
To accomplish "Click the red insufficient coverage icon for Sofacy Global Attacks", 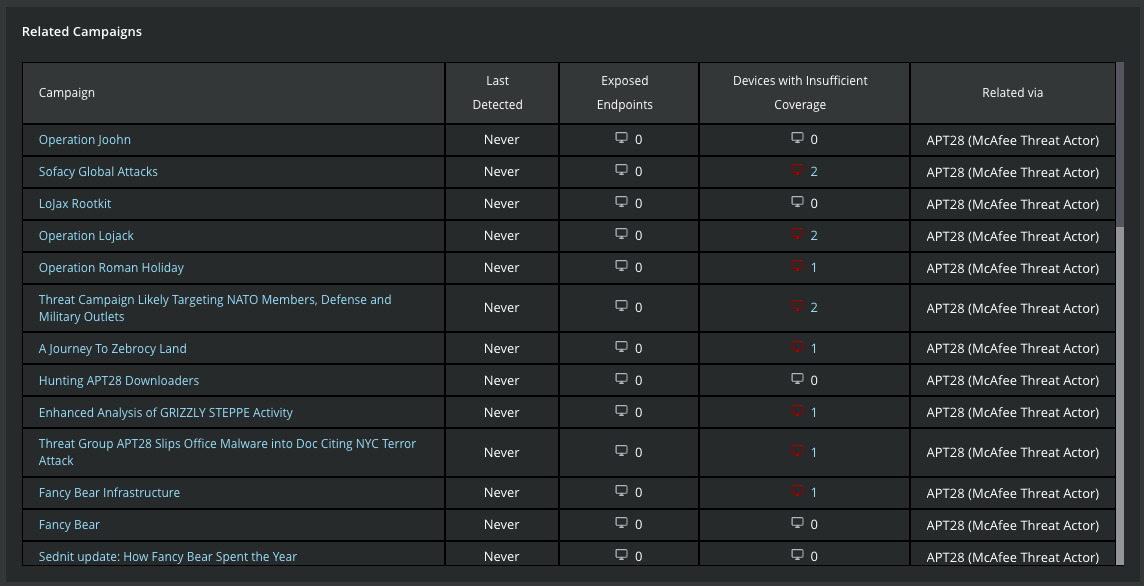I will (797, 170).
